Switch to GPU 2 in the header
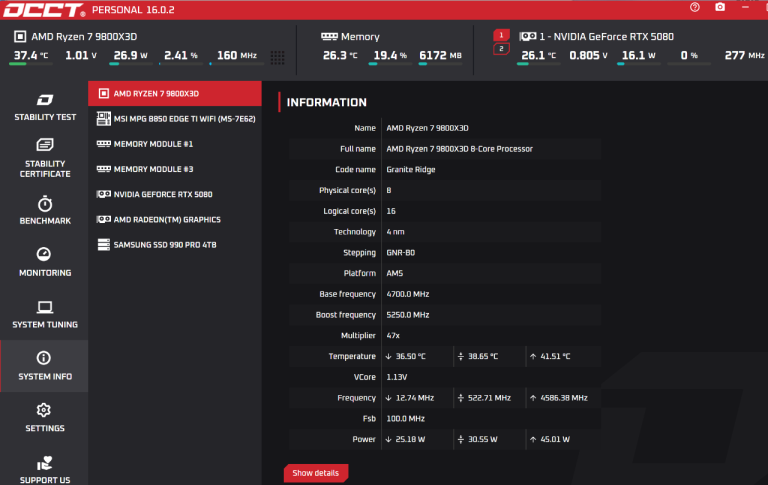Image resolution: width=768 pixels, height=485 pixels. (501, 48)
